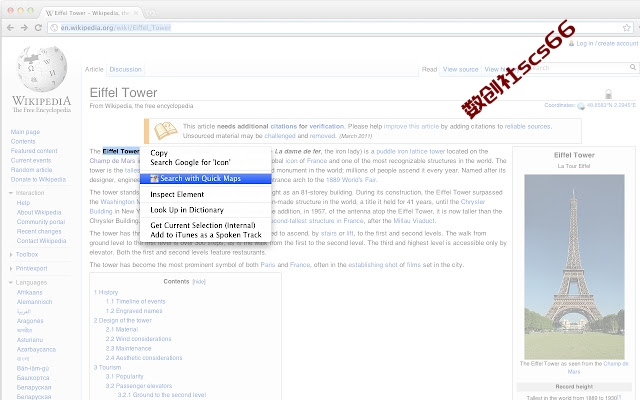Click the Wikipedia globe logo

click(x=42, y=68)
